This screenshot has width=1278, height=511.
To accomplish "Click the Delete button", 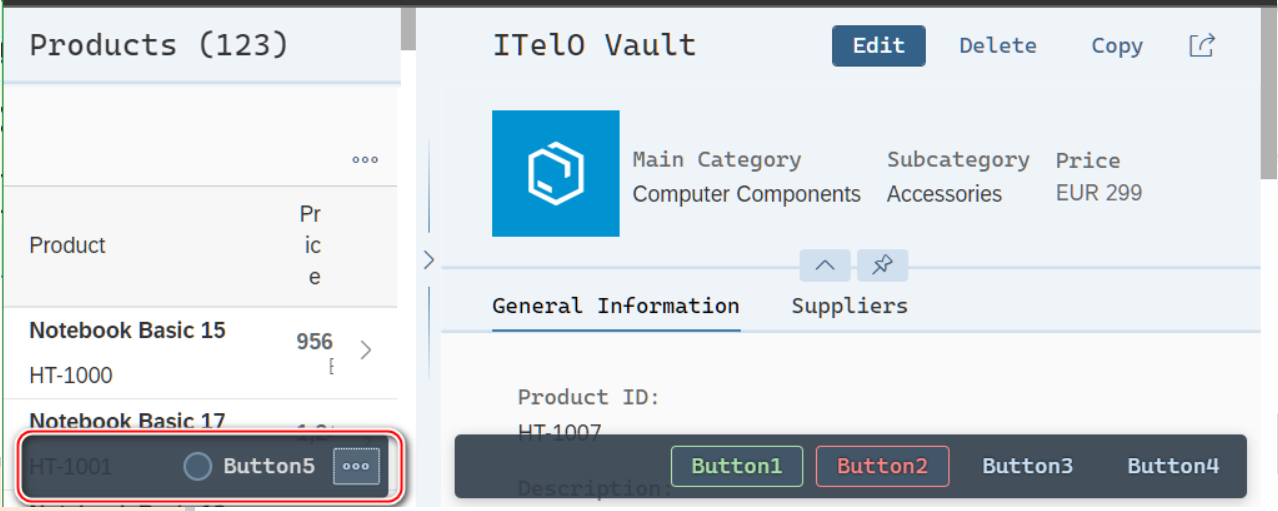I will click(997, 46).
